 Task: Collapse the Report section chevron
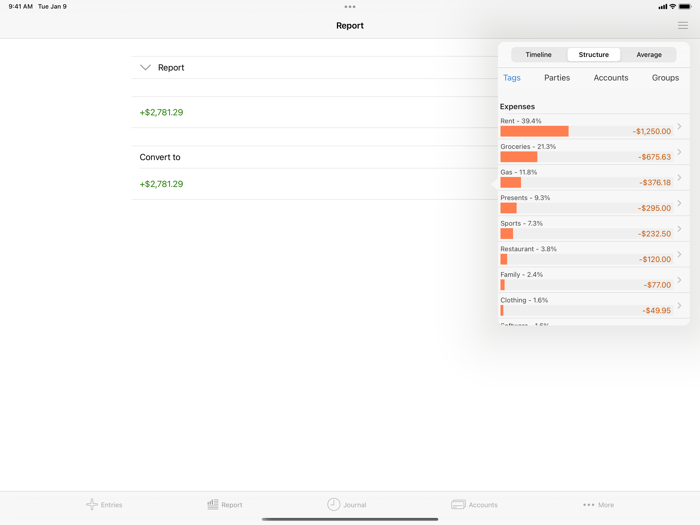coord(145,67)
